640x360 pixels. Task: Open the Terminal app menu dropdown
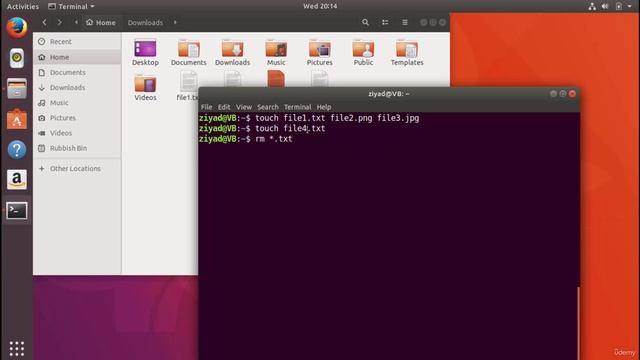pyautogui.click(x=71, y=6)
